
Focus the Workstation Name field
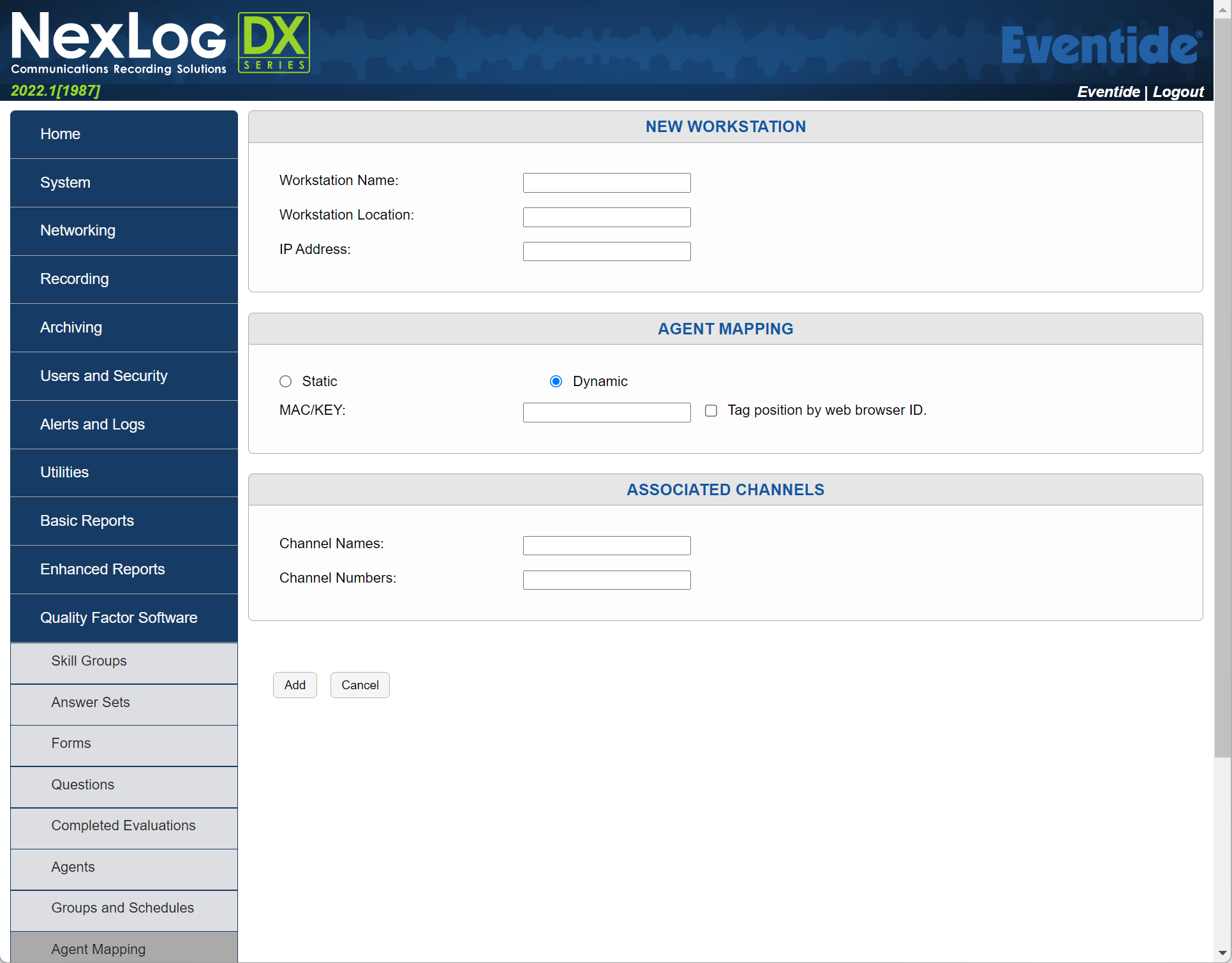coord(606,183)
